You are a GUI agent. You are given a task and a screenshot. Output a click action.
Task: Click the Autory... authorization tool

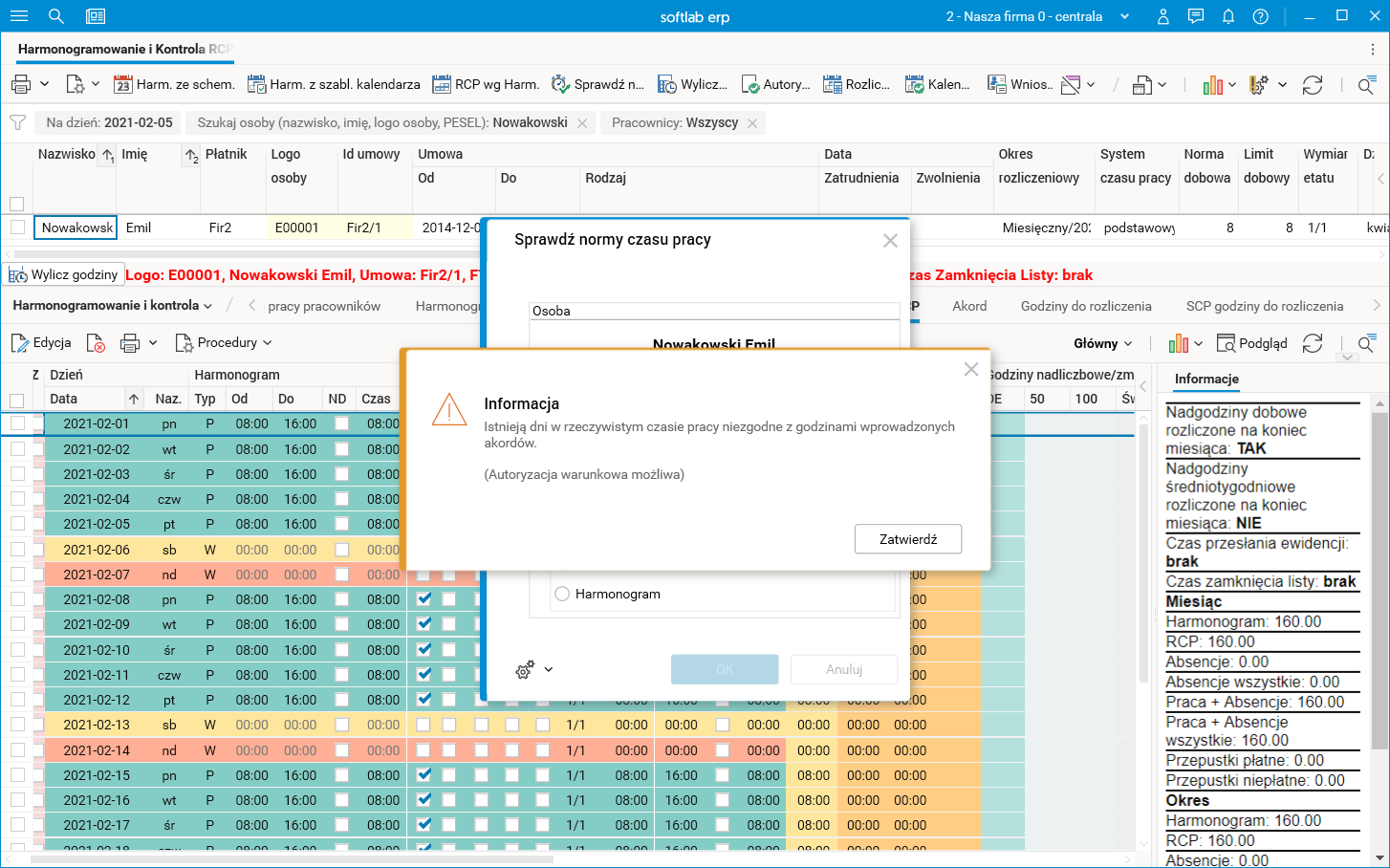coord(775,84)
